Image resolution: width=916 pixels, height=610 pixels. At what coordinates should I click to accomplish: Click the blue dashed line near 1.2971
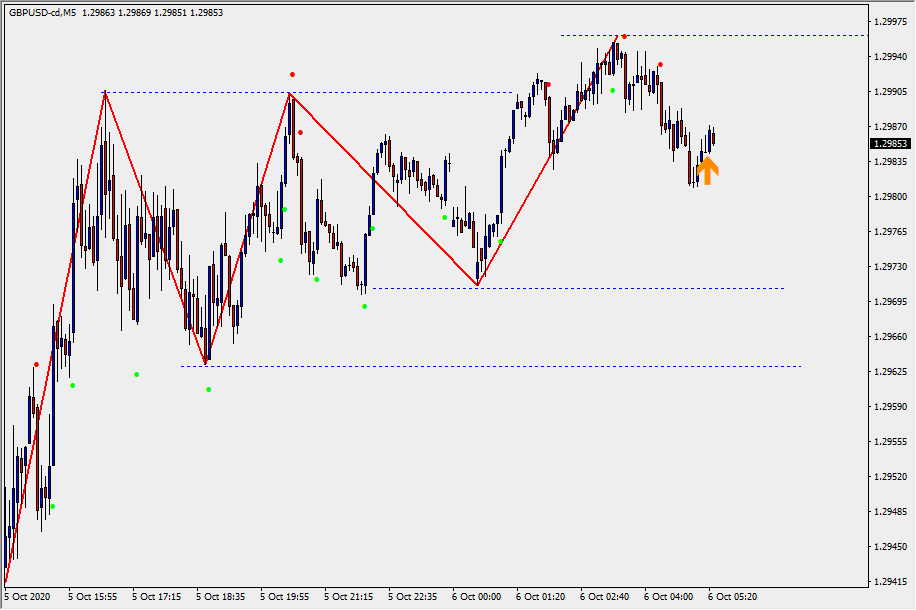(x=600, y=288)
